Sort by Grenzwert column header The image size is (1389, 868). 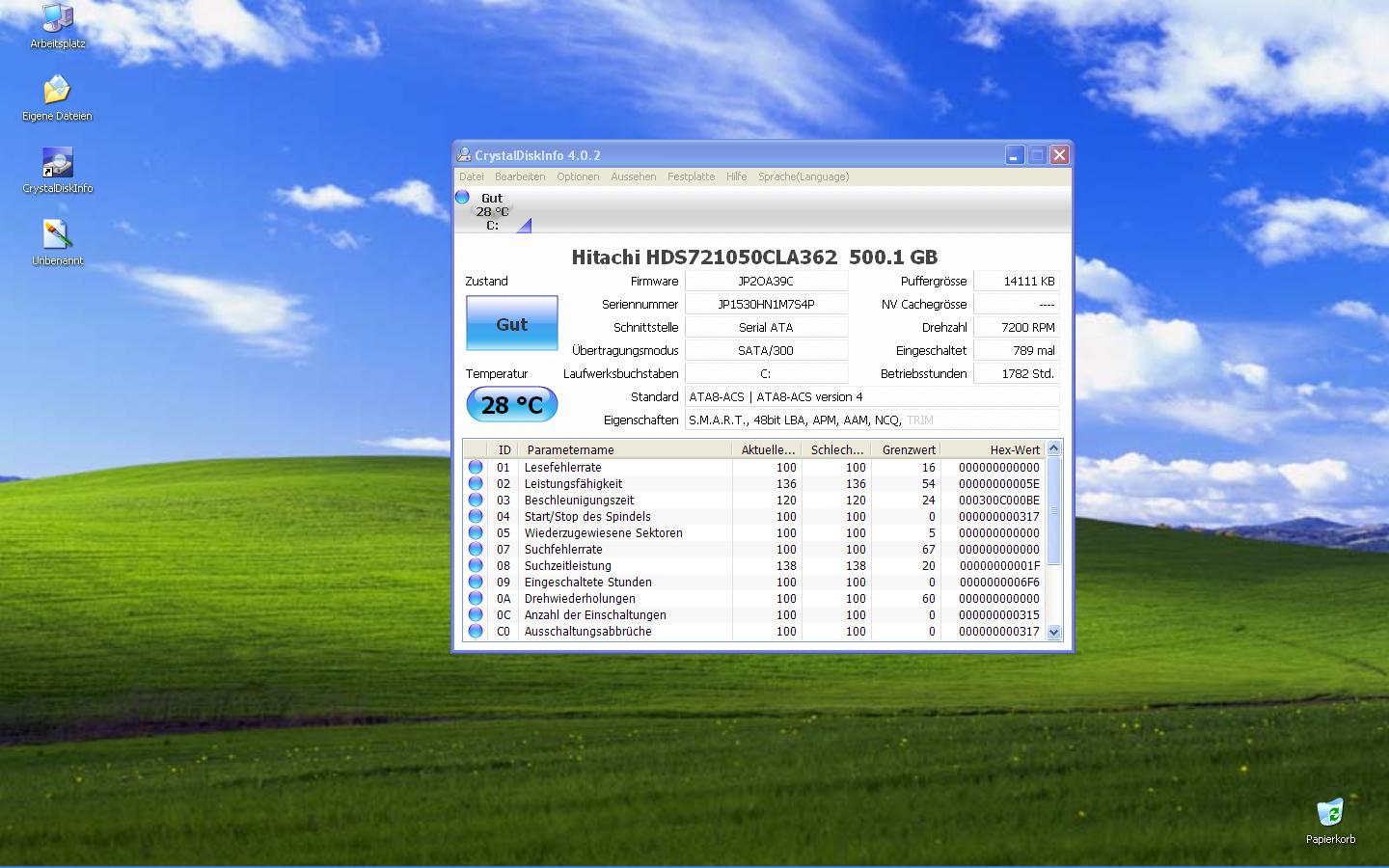(x=906, y=449)
